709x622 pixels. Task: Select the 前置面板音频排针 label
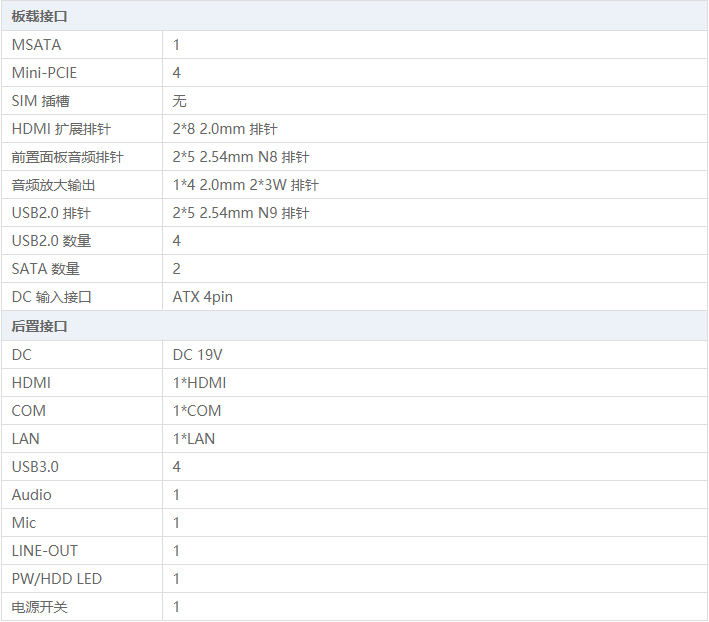(67, 157)
